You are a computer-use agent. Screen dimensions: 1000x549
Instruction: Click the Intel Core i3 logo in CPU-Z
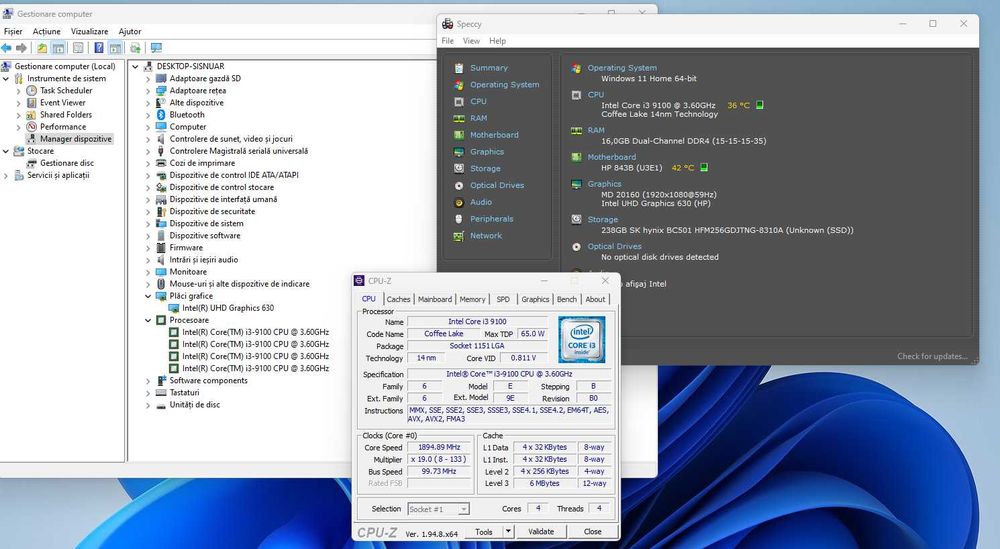(x=582, y=340)
